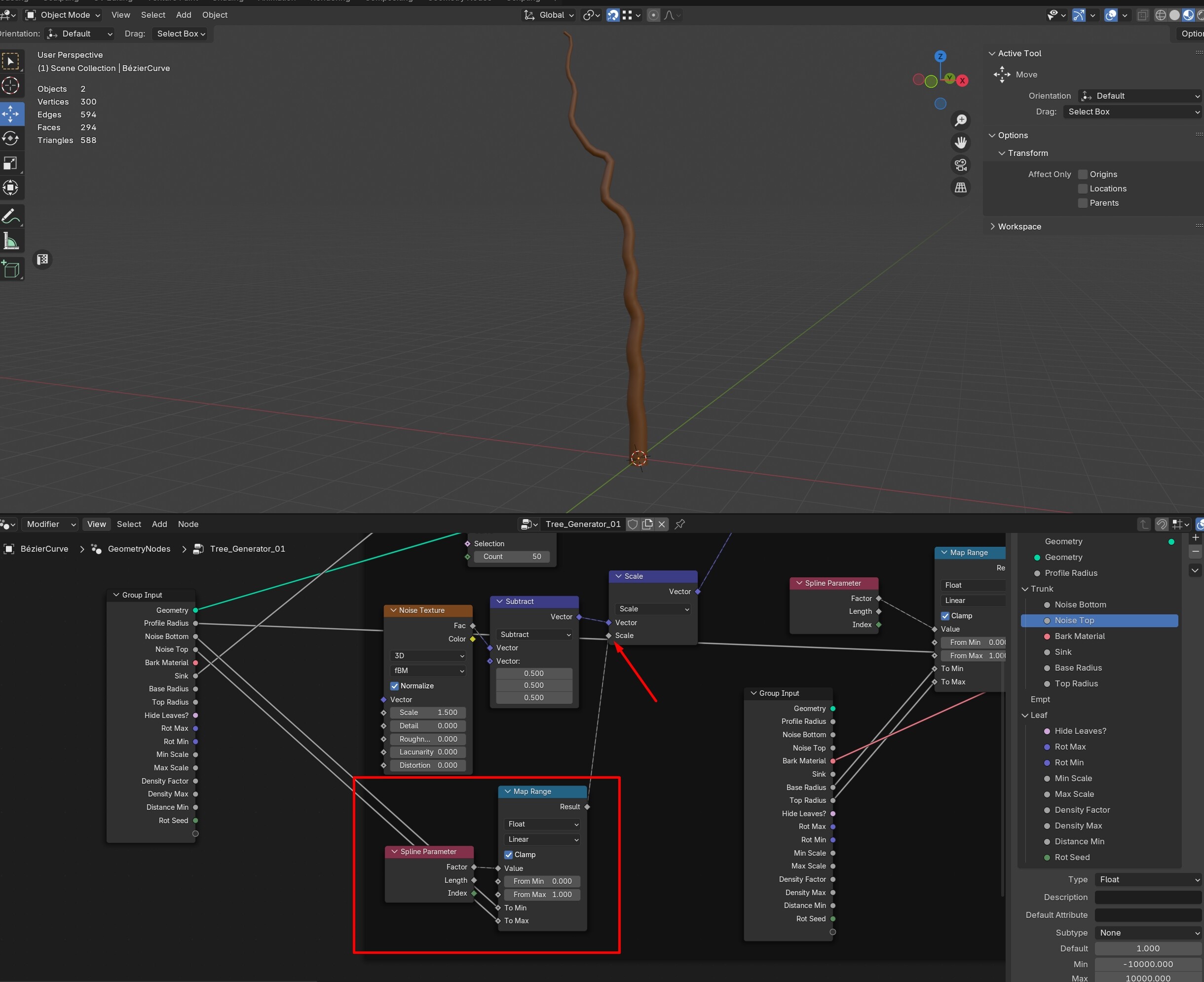
Task: Select the Measure tool
Action: (x=11, y=241)
